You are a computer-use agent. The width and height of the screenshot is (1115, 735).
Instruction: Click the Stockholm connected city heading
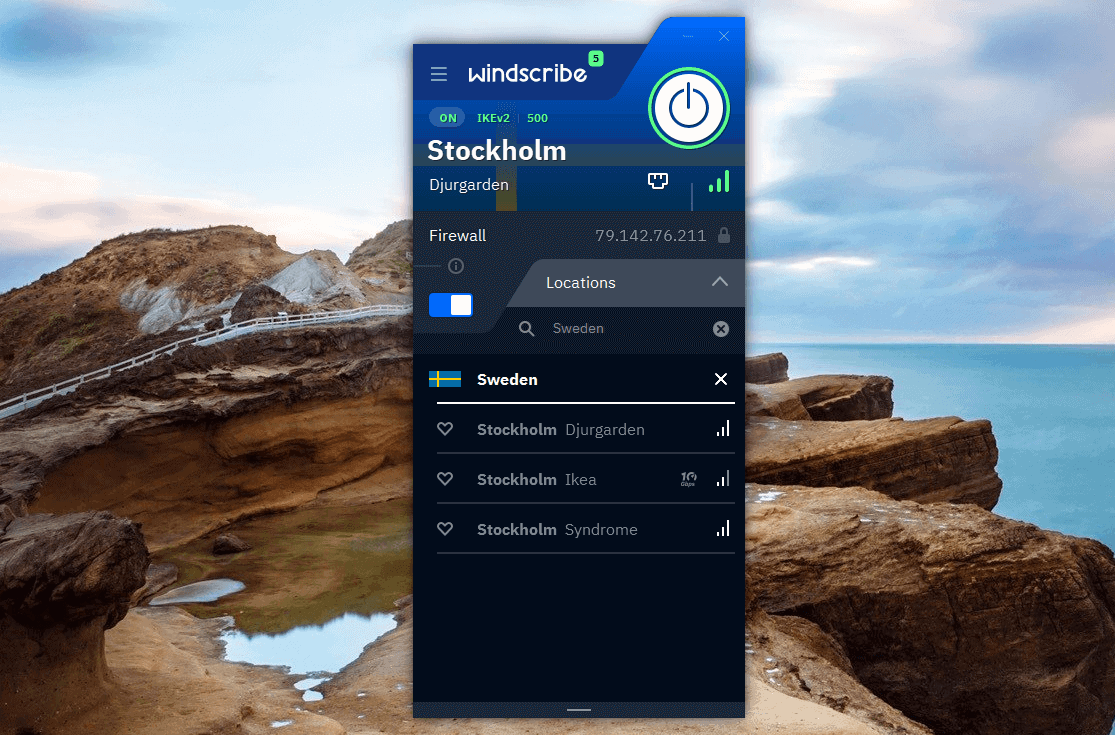pyautogui.click(x=497, y=151)
